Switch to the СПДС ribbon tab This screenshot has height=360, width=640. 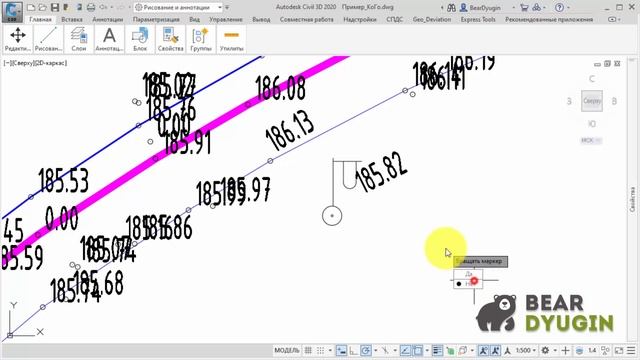(394, 19)
